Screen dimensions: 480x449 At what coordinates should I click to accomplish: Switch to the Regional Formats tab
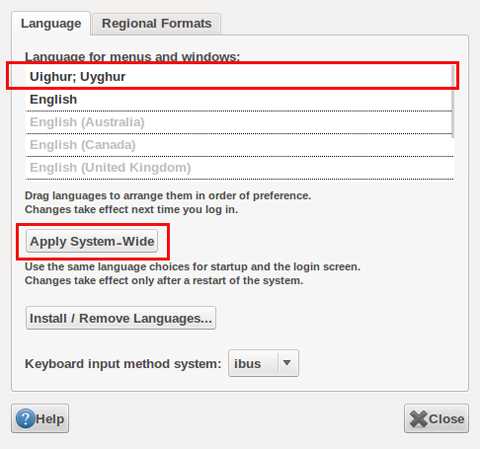(x=156, y=24)
